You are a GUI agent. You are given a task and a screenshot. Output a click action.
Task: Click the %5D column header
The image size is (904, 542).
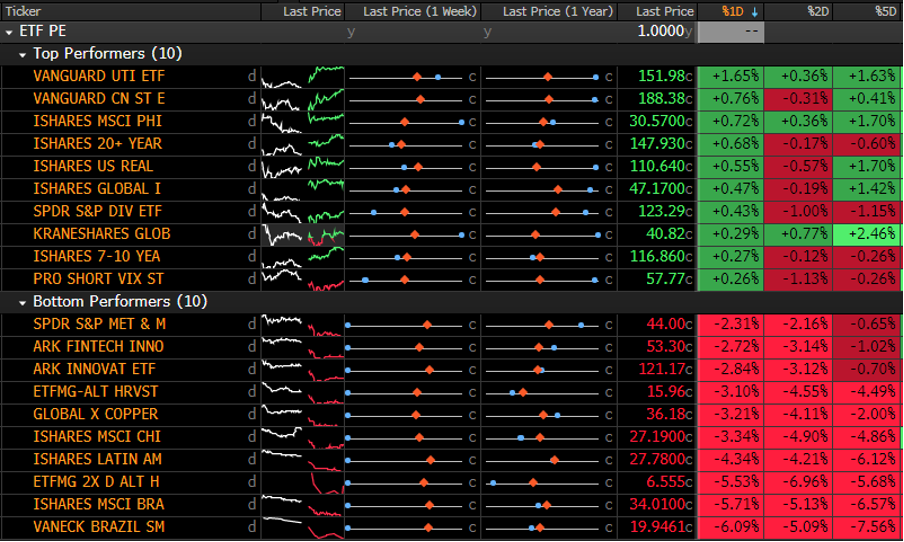885,11
